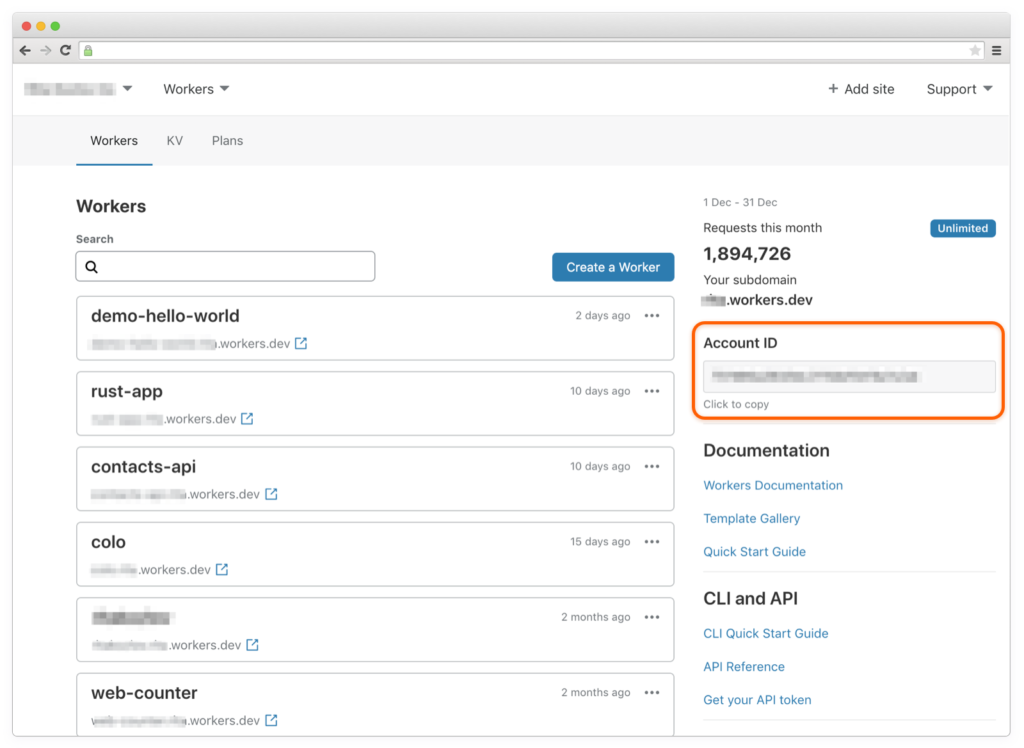Click the browser reload icon
Viewport: 1024px width, 748px height.
[64, 50]
